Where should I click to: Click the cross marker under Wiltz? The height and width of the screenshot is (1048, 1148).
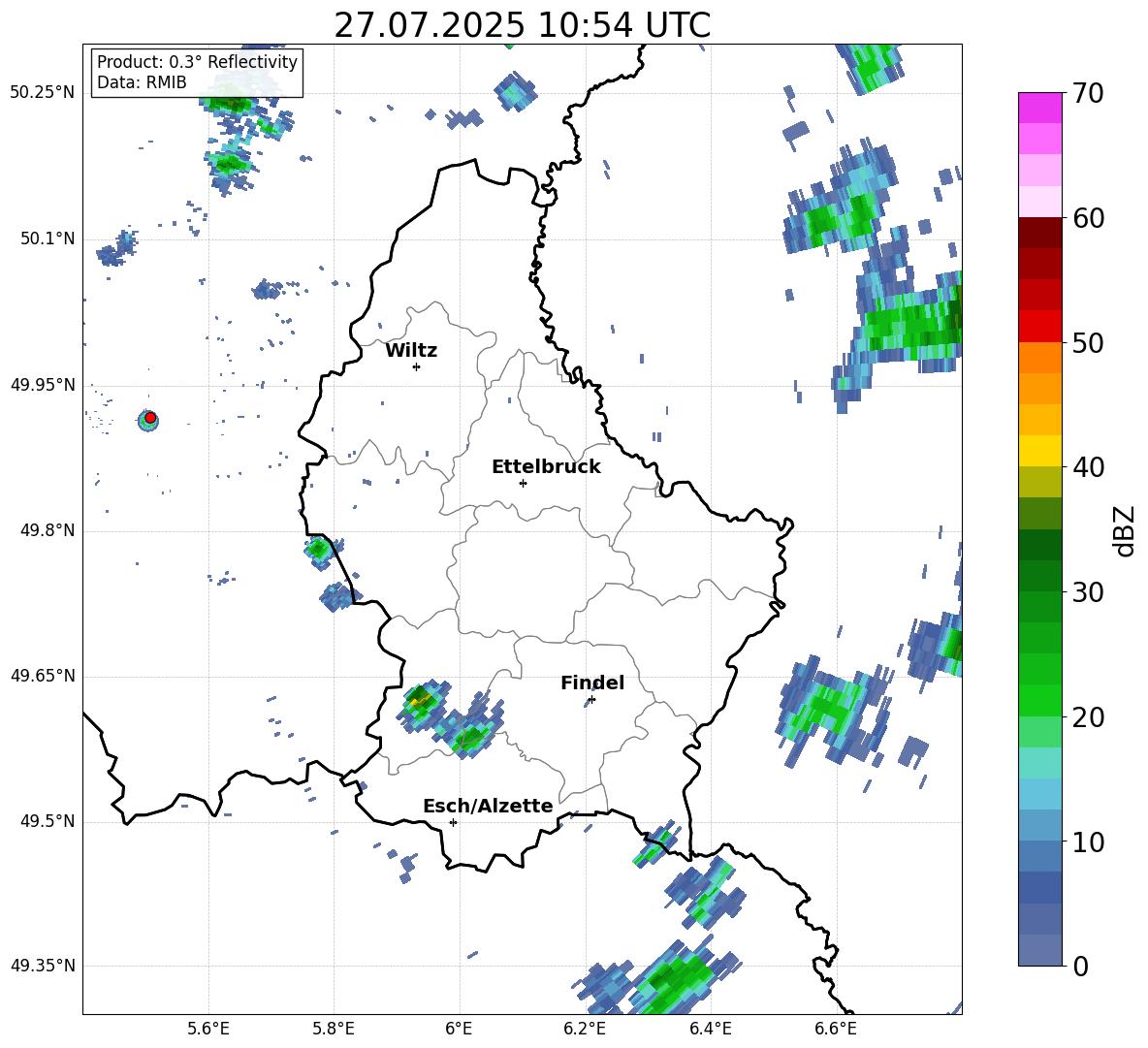pos(417,366)
